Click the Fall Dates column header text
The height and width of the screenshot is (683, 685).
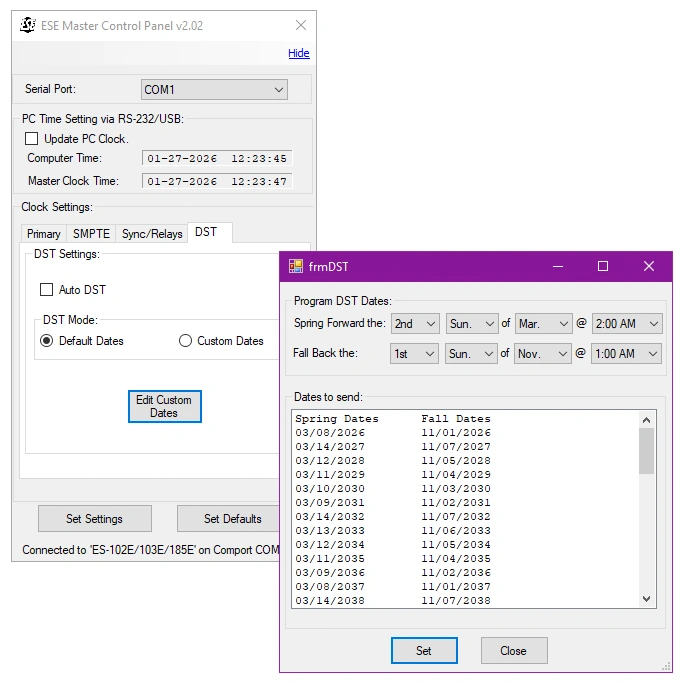click(x=456, y=419)
